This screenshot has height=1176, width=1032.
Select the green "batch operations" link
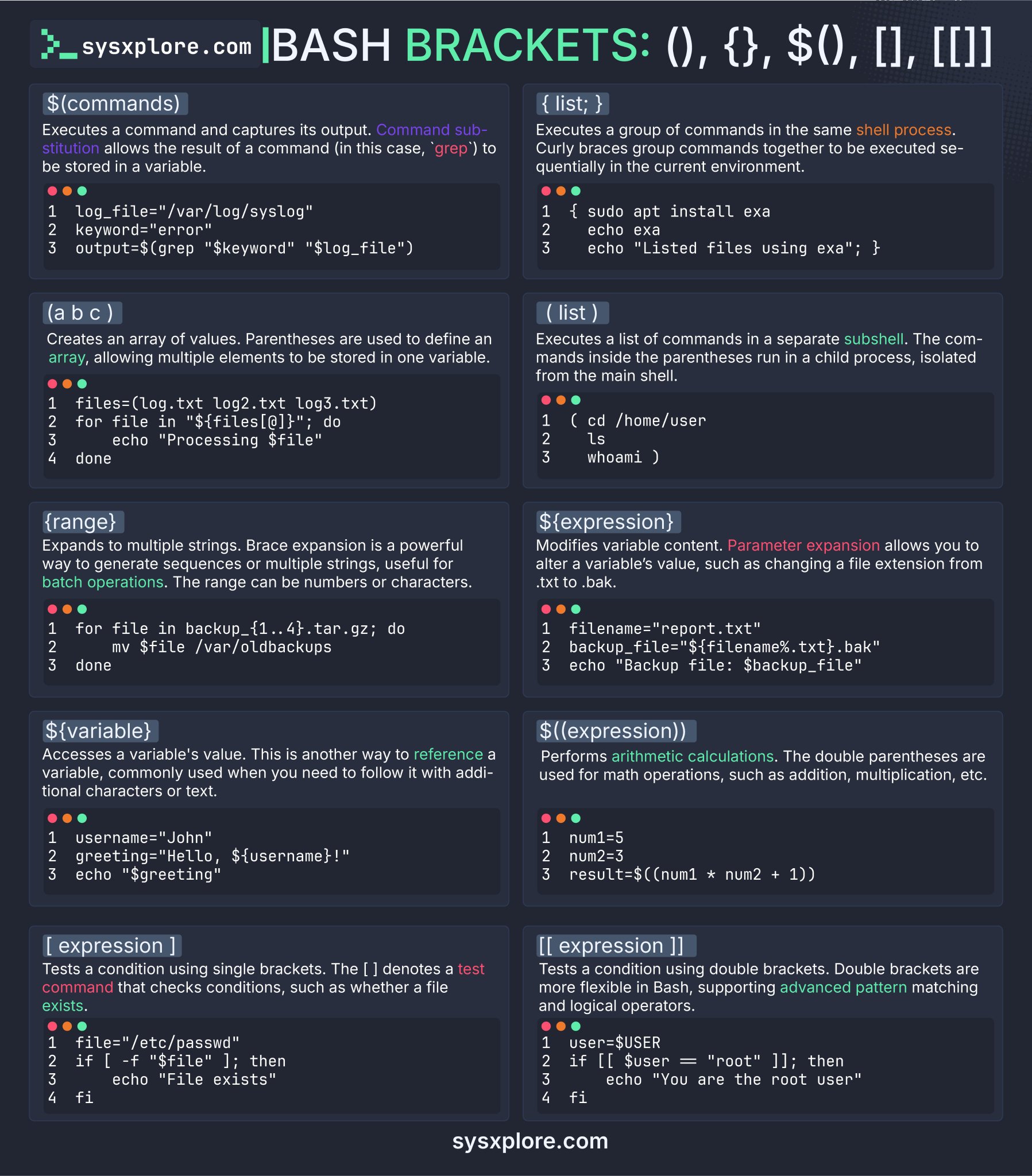[103, 582]
